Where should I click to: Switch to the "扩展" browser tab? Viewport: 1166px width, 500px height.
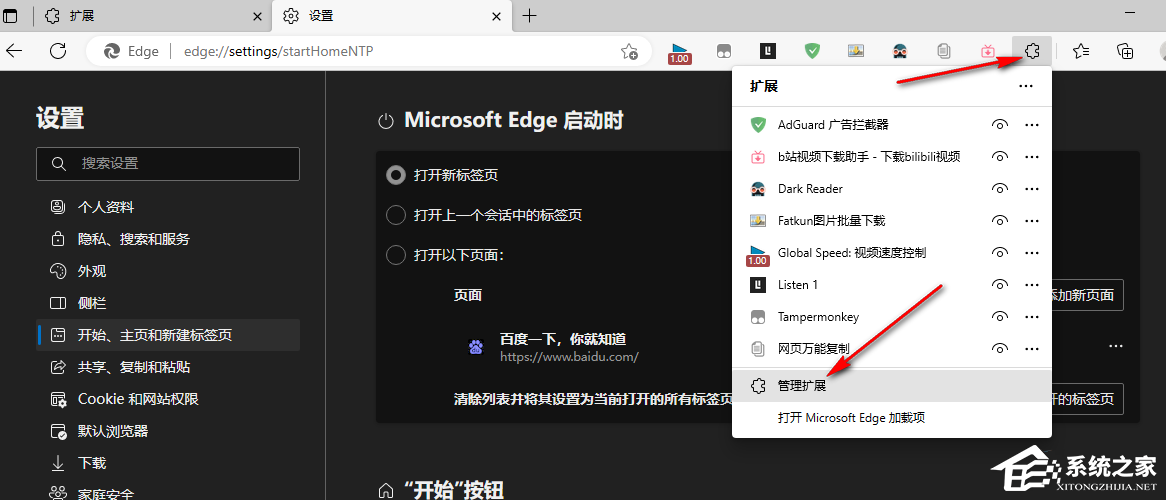click(150, 16)
